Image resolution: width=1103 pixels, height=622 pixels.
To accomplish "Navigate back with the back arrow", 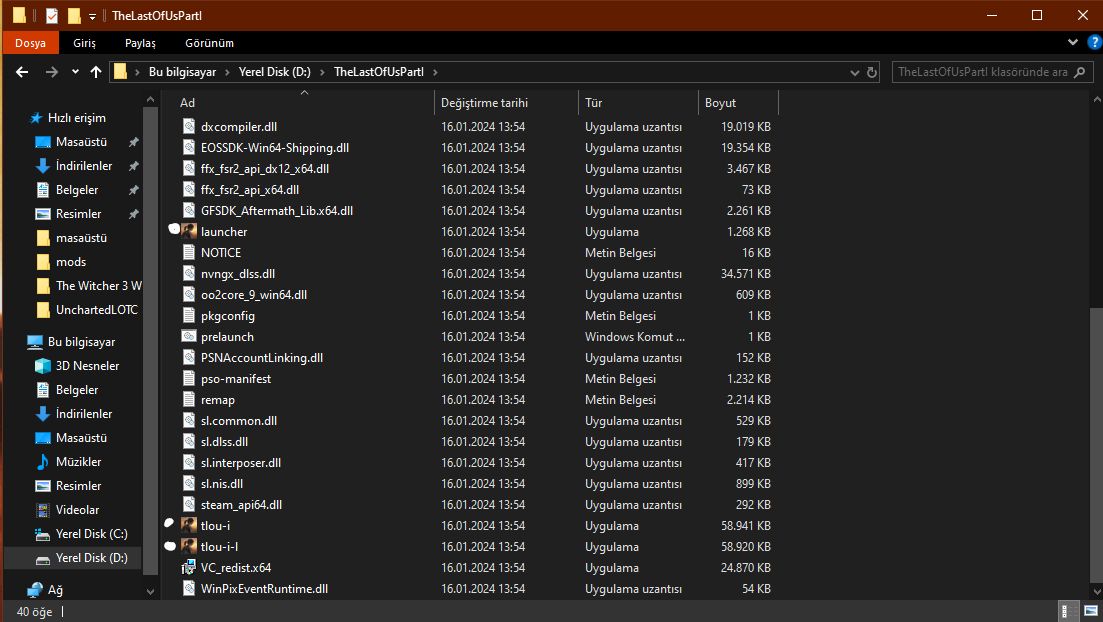I will pos(22,72).
